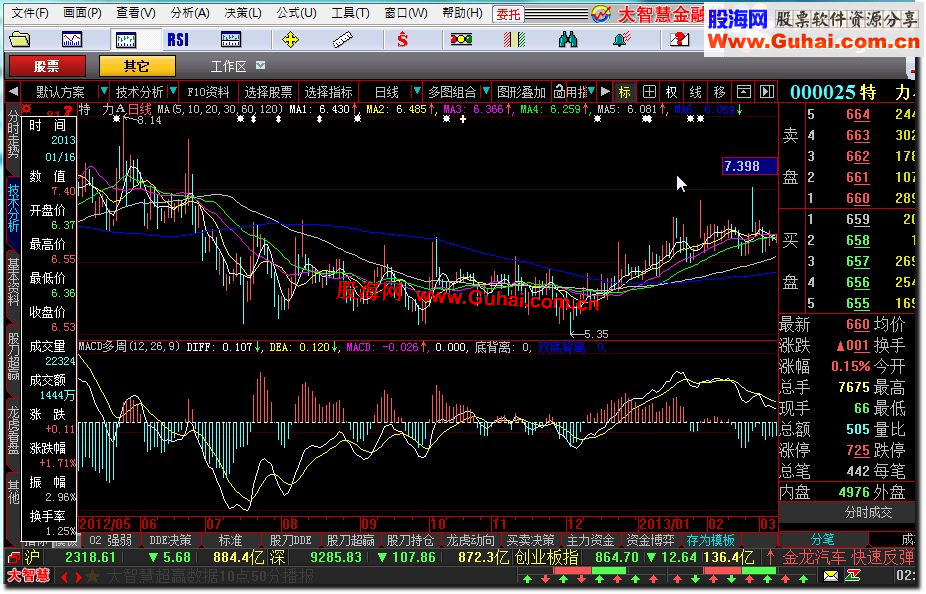
Task: Click the grid 田 icon in chart toolbar
Action: (649, 92)
